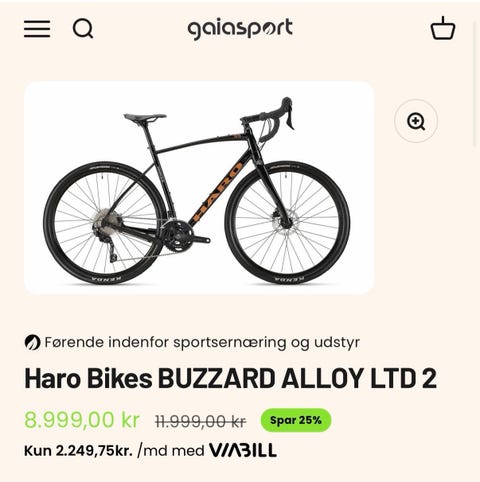Click the crossed-out 11.999,00 kr price
Screen dimensions: 480x482
[x=201, y=421]
